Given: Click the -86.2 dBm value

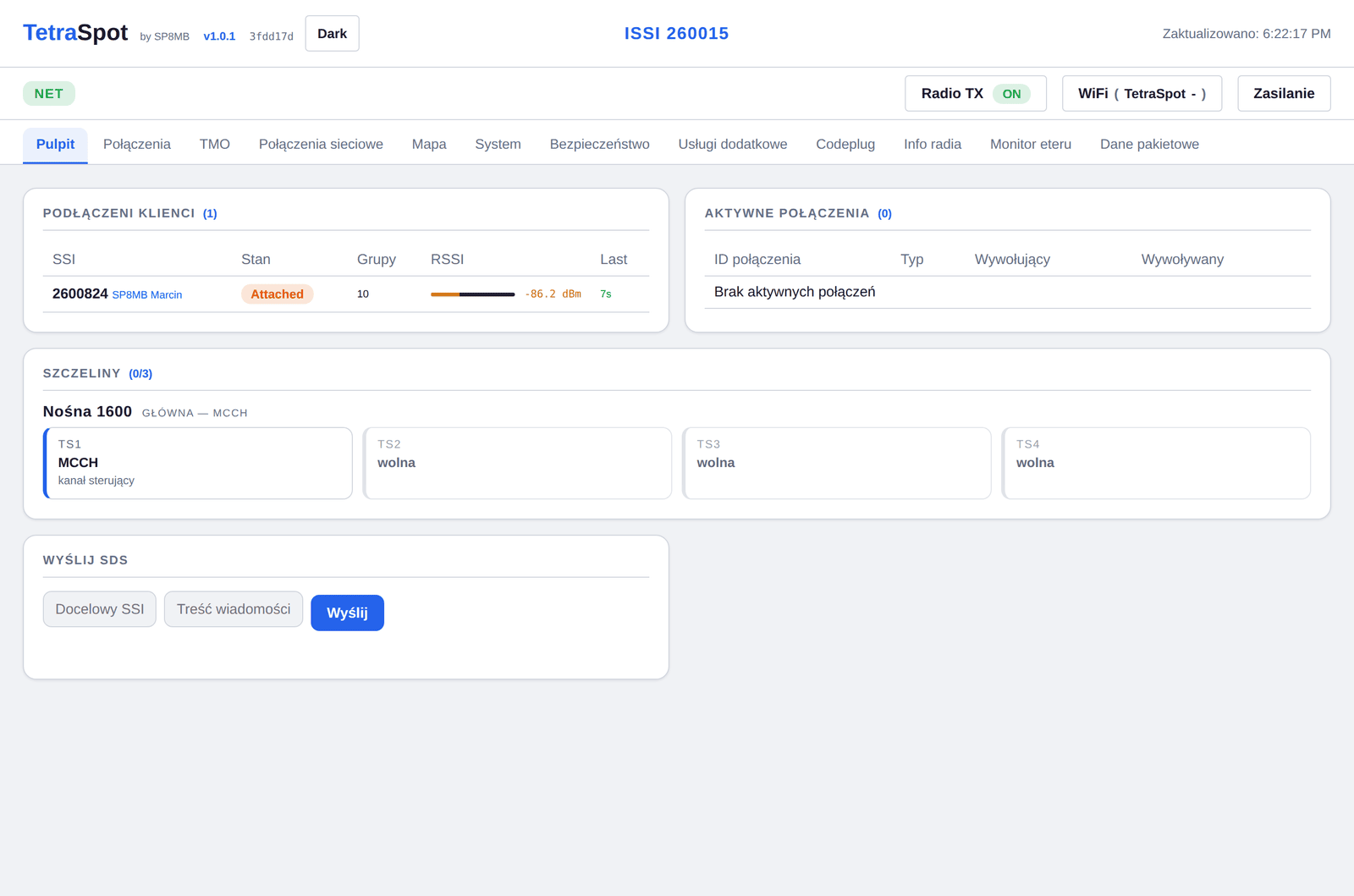Looking at the screenshot, I should pos(553,294).
